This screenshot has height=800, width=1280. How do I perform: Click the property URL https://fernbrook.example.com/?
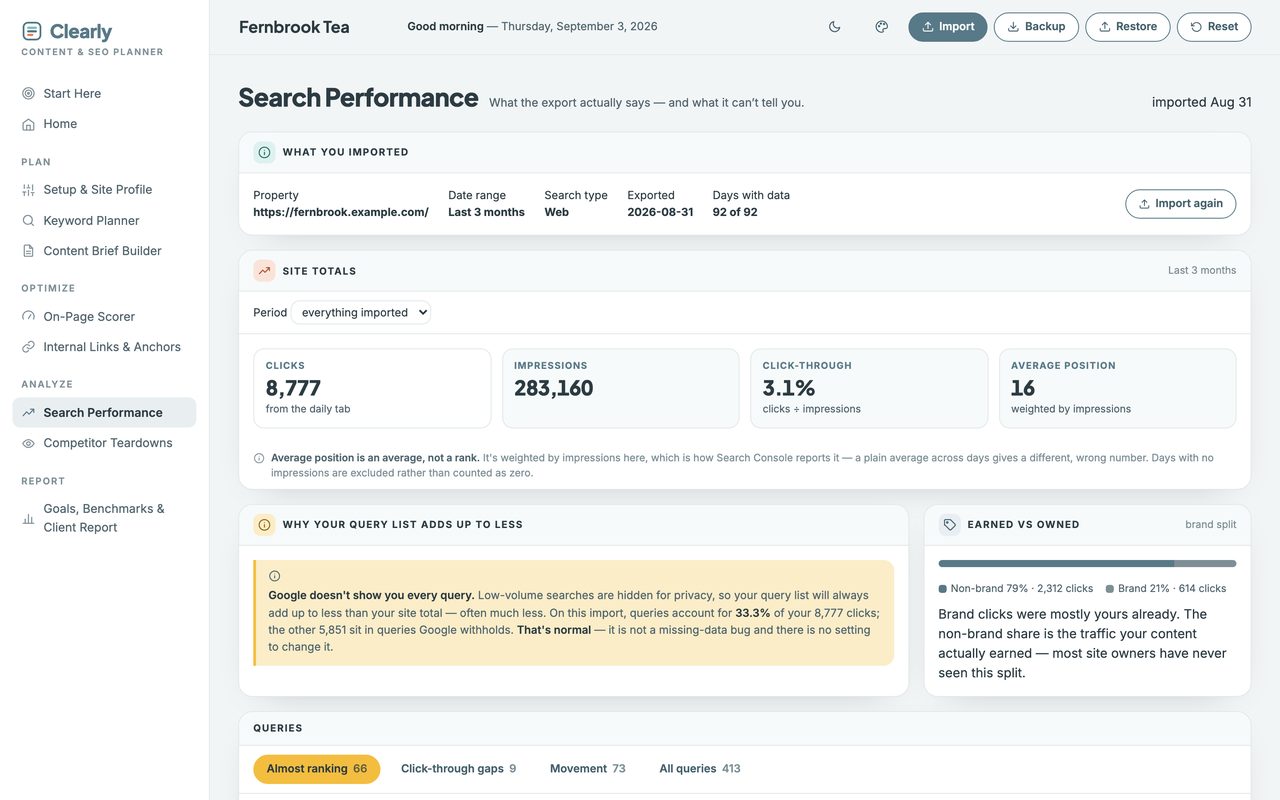coord(341,213)
